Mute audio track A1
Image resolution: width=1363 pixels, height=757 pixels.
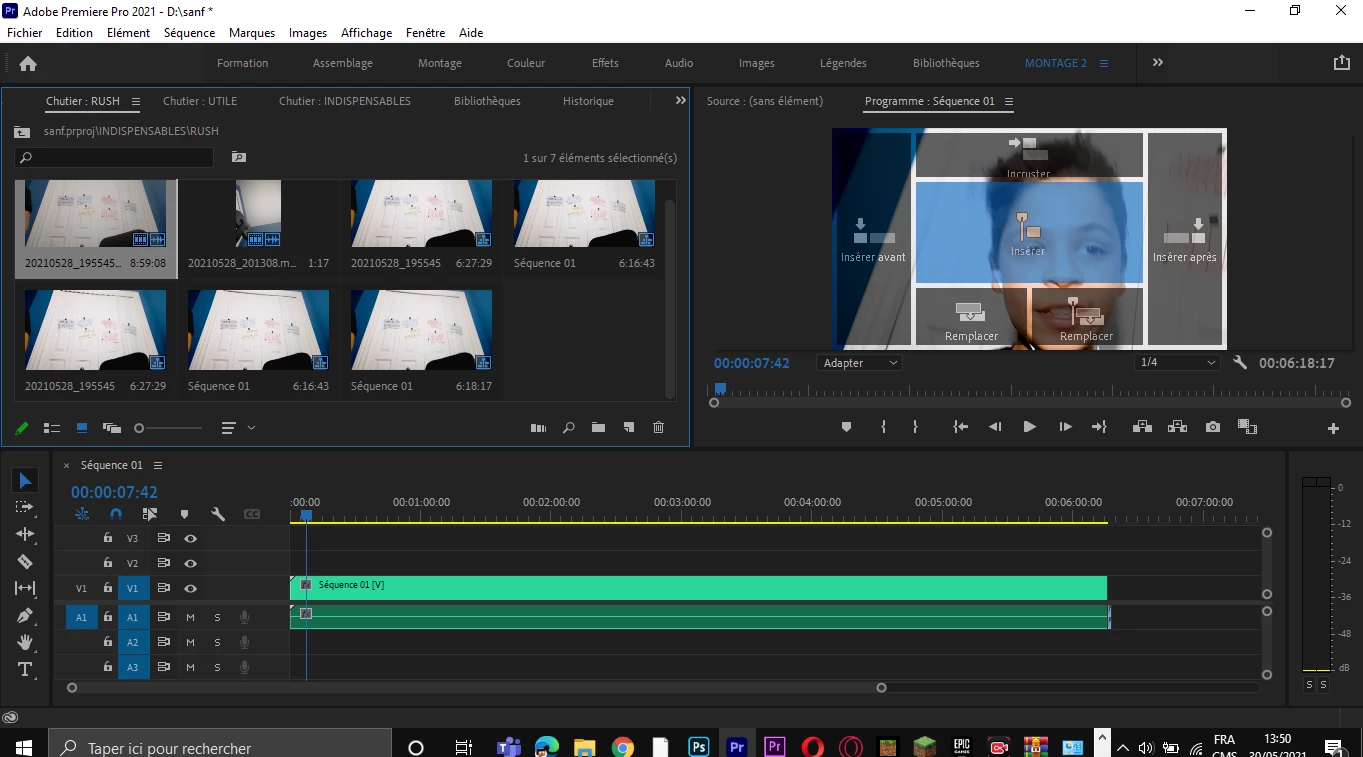click(x=190, y=618)
